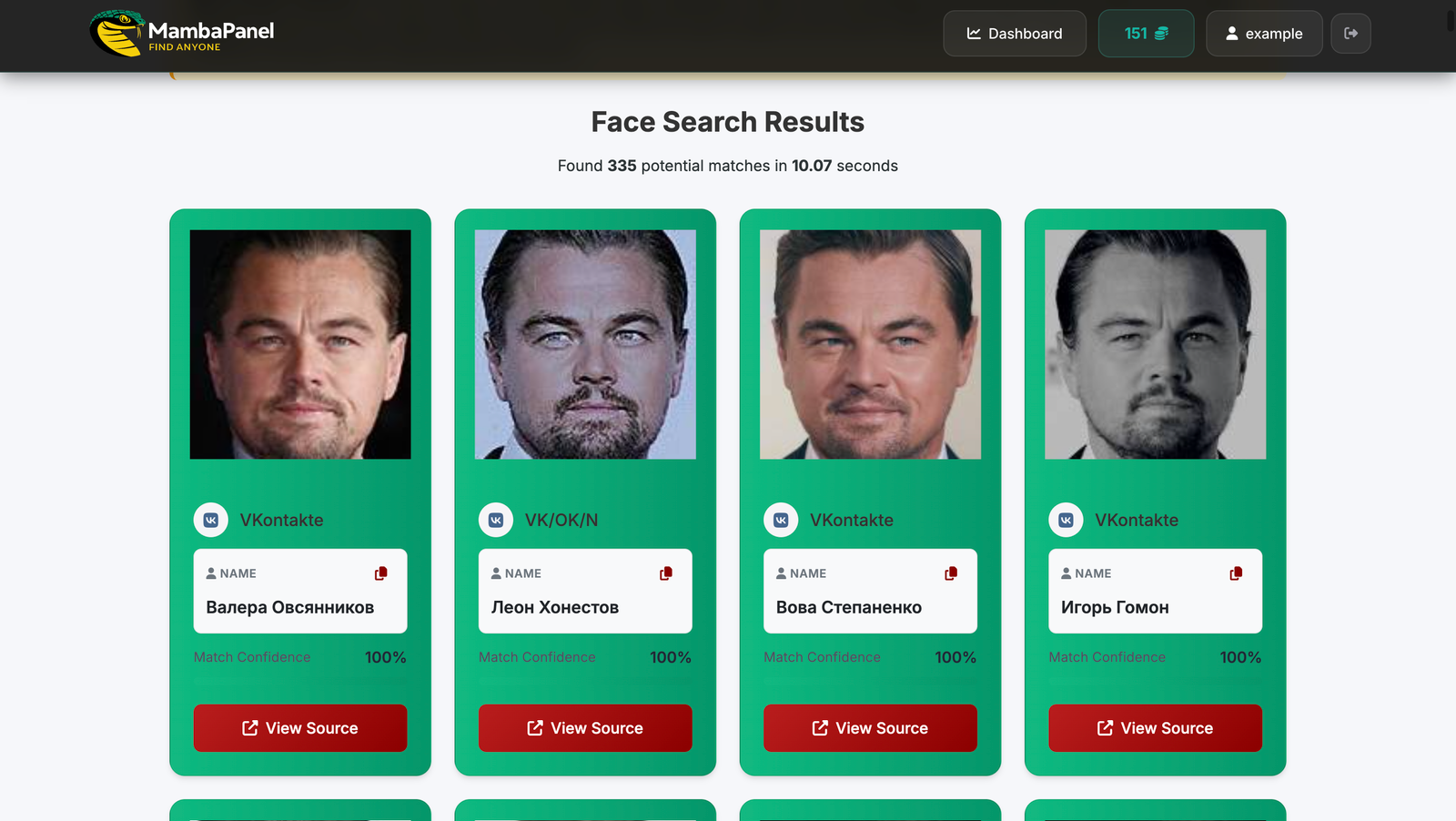Copy the name Вова Степаненко
1456x821 pixels.
point(950,573)
